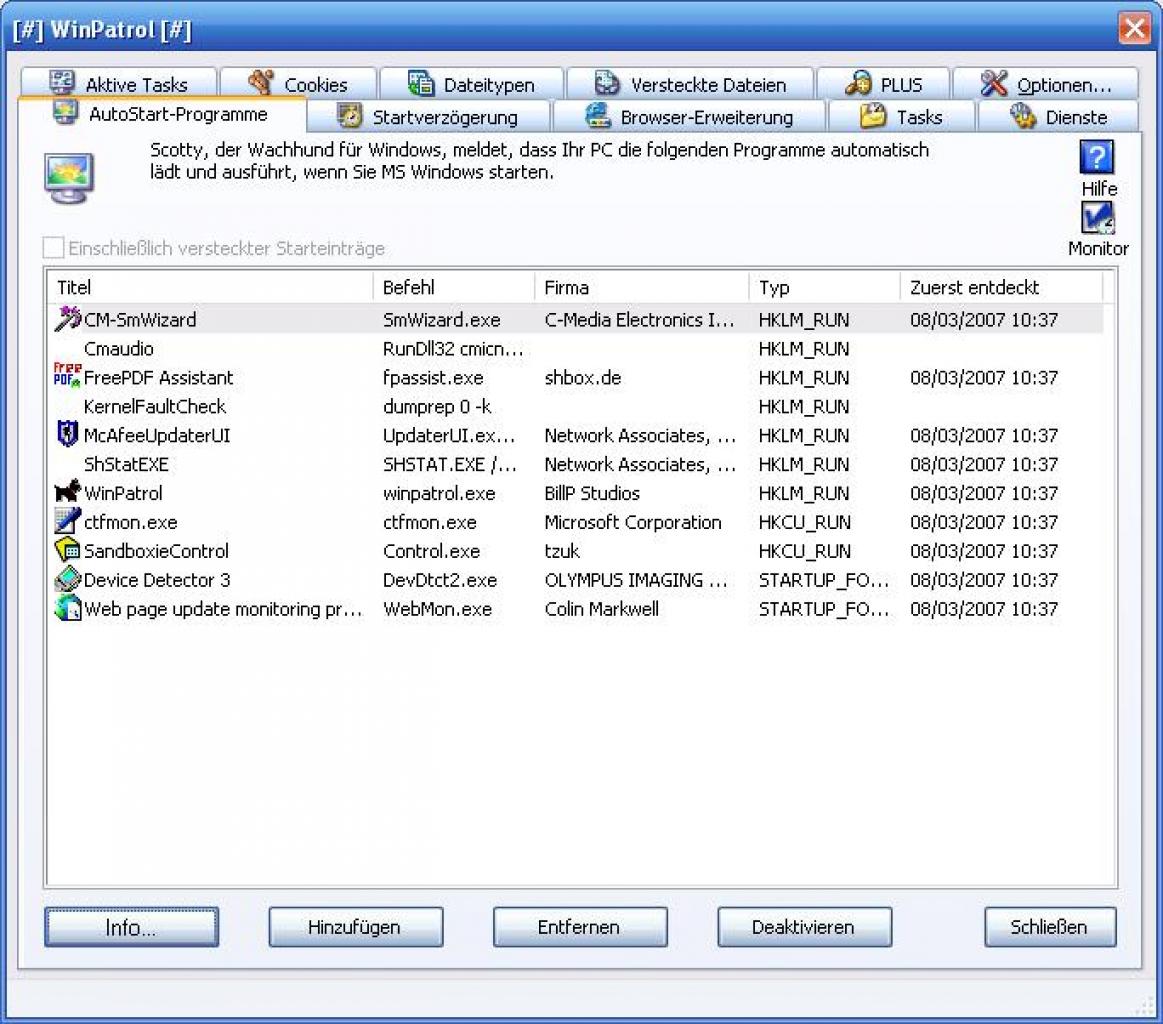Click the Optionen tools icon
The width and height of the screenshot is (1163, 1024).
993,83
